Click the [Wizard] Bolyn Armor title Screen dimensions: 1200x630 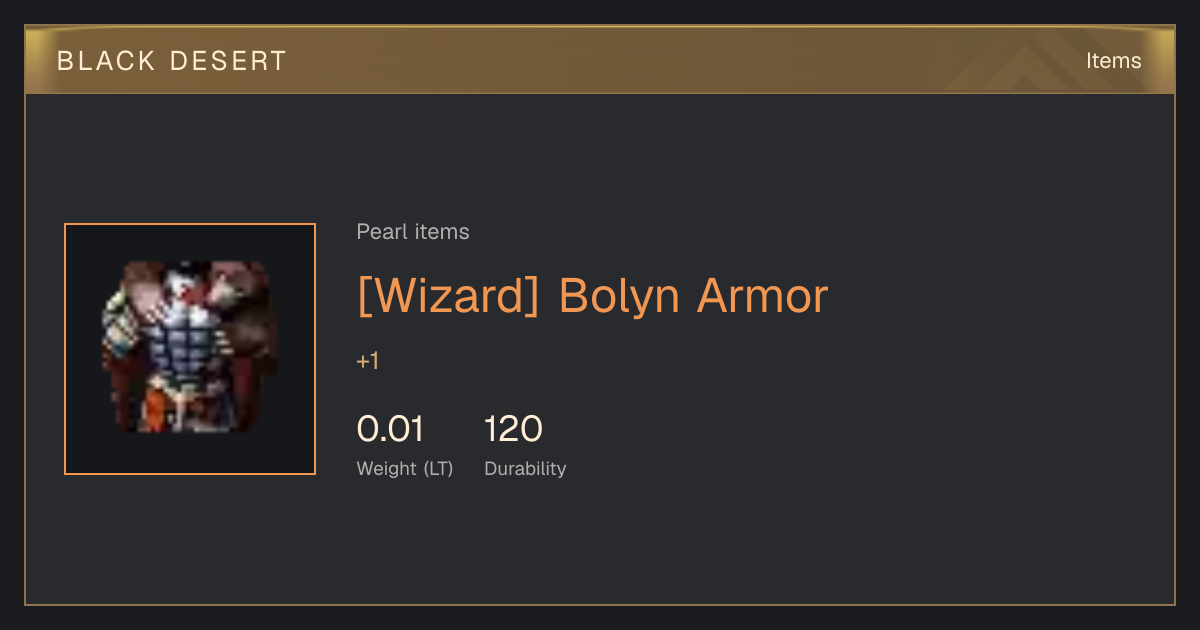tap(593, 297)
